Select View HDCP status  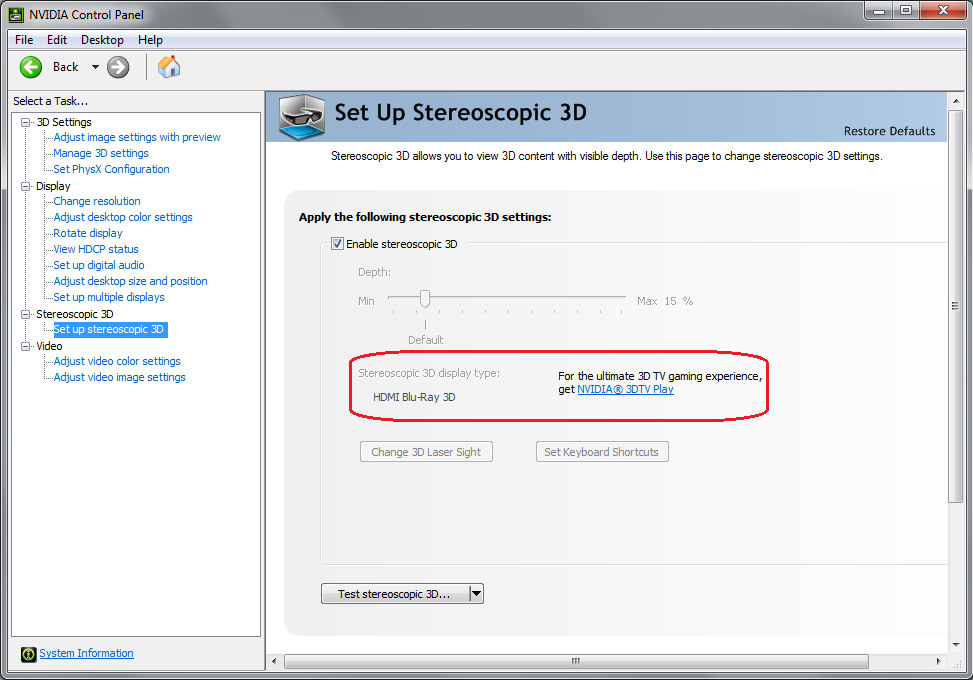click(x=96, y=249)
